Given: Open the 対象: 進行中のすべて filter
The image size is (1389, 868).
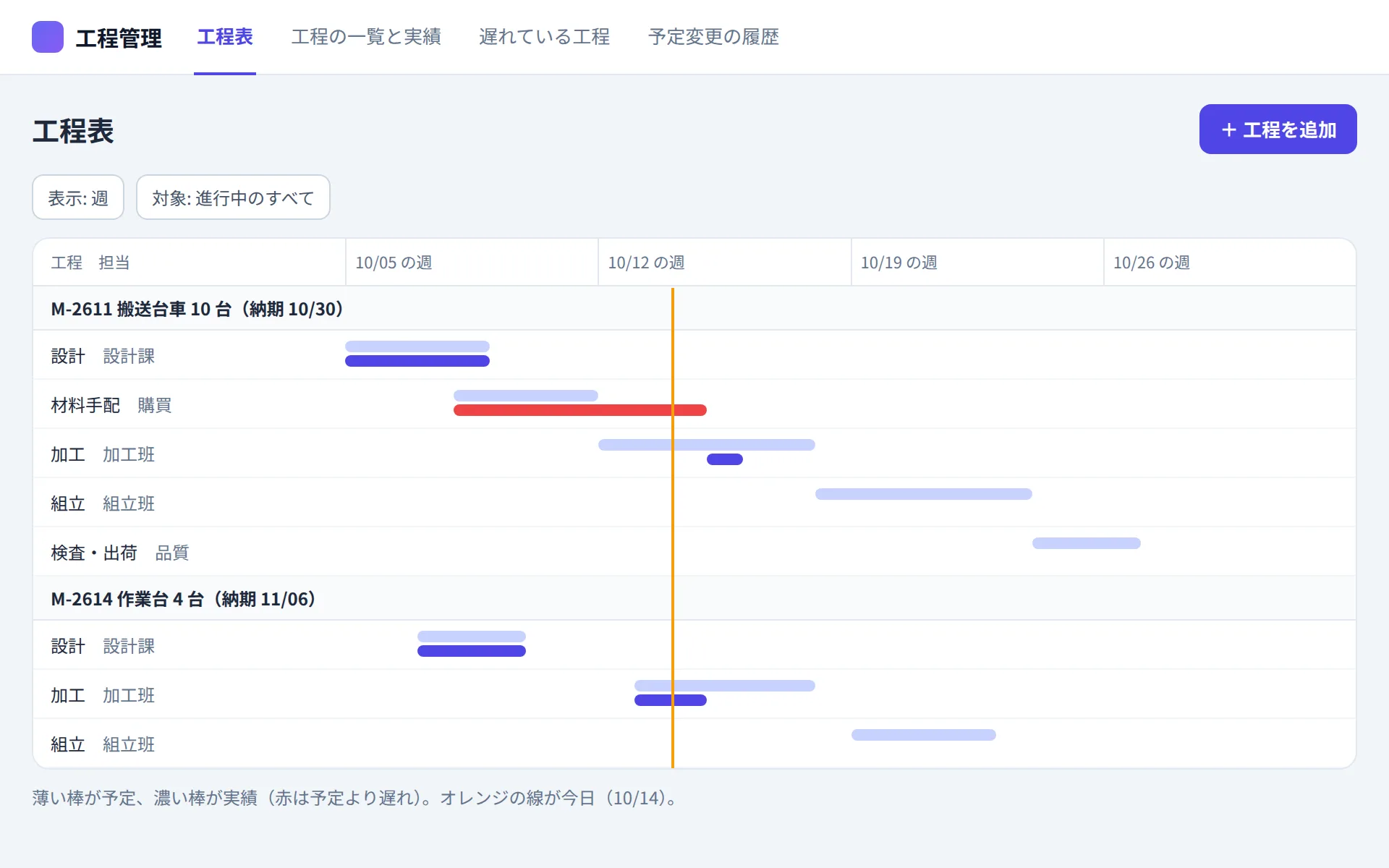Looking at the screenshot, I should coord(233,197).
